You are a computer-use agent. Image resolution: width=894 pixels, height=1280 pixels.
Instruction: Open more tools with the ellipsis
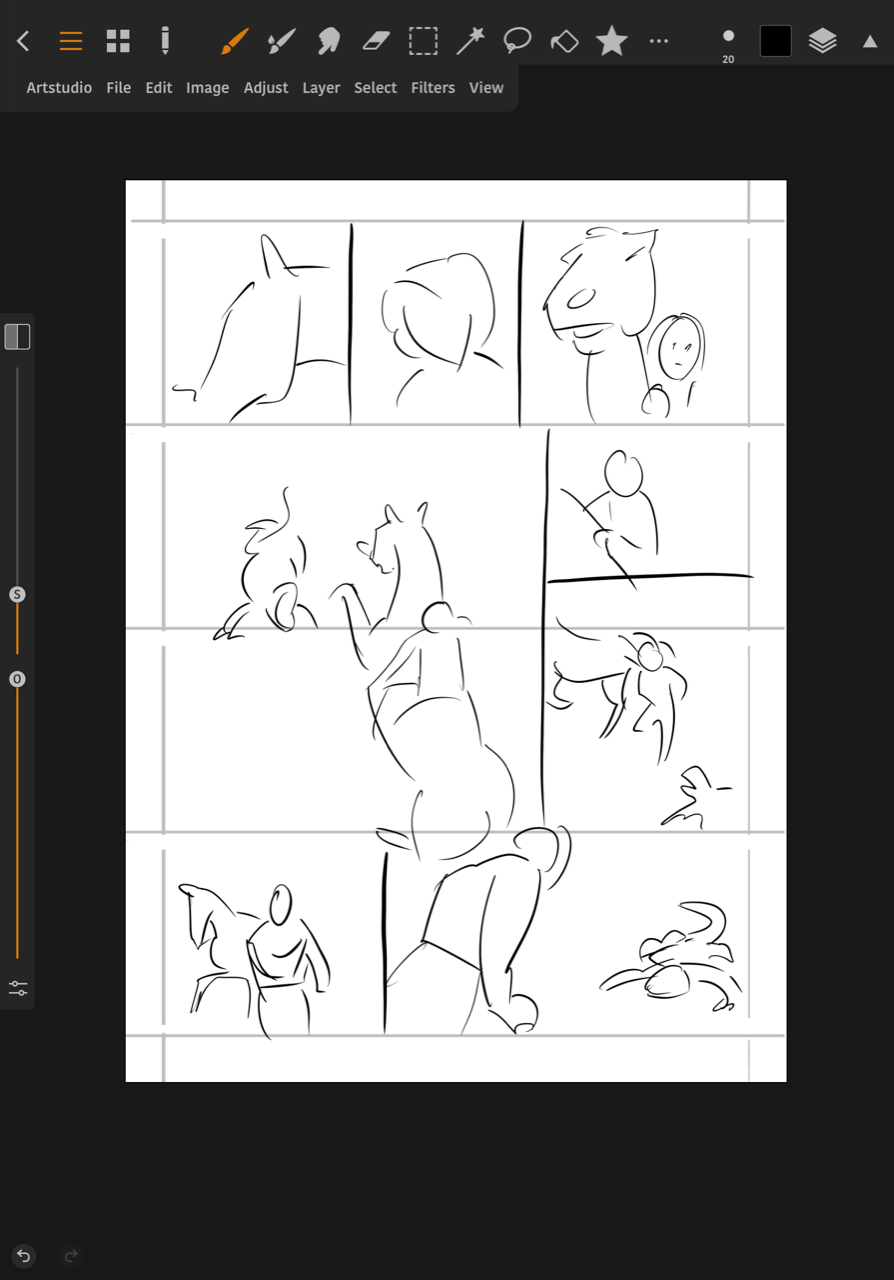click(x=658, y=41)
